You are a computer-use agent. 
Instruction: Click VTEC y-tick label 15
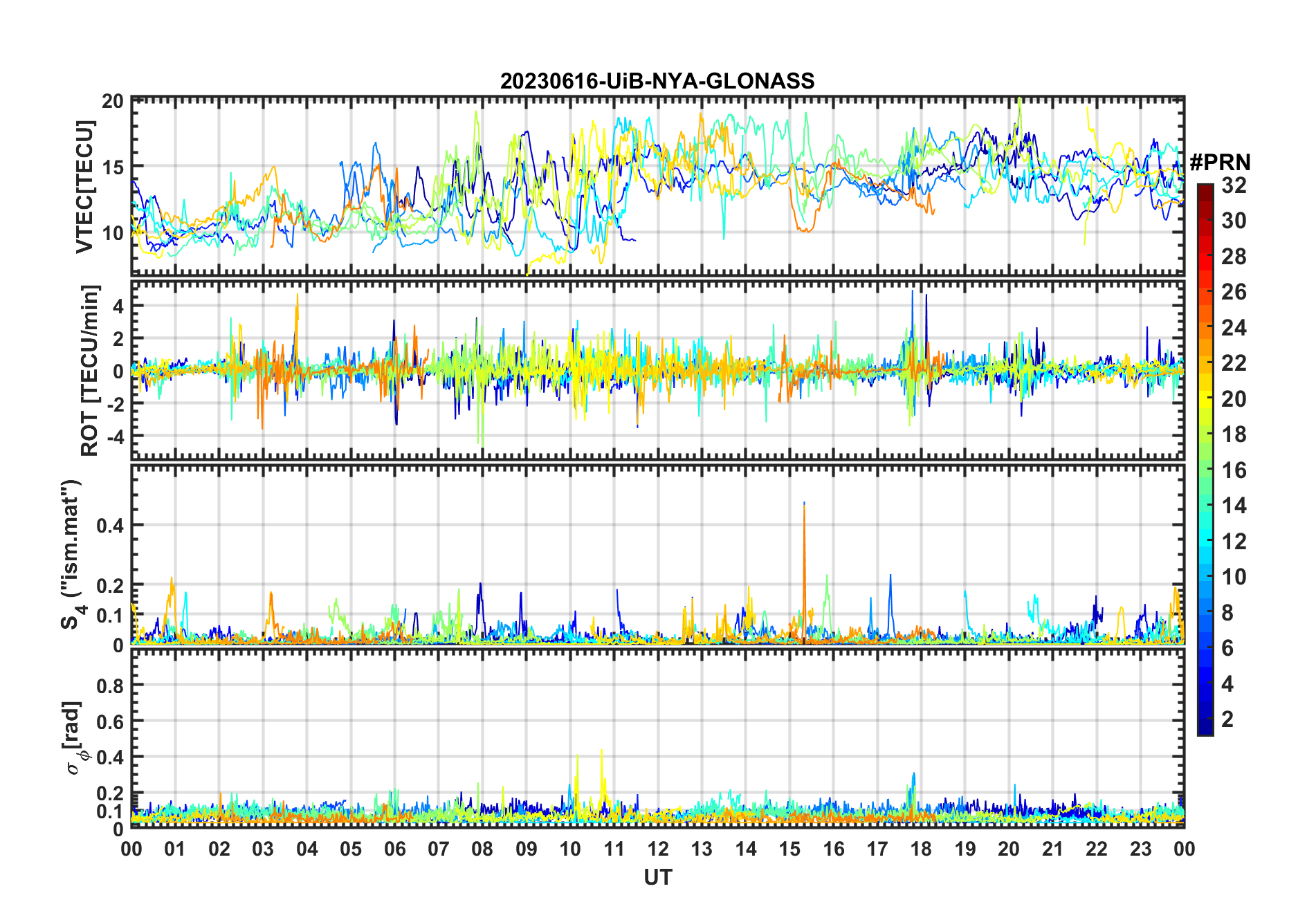point(113,167)
